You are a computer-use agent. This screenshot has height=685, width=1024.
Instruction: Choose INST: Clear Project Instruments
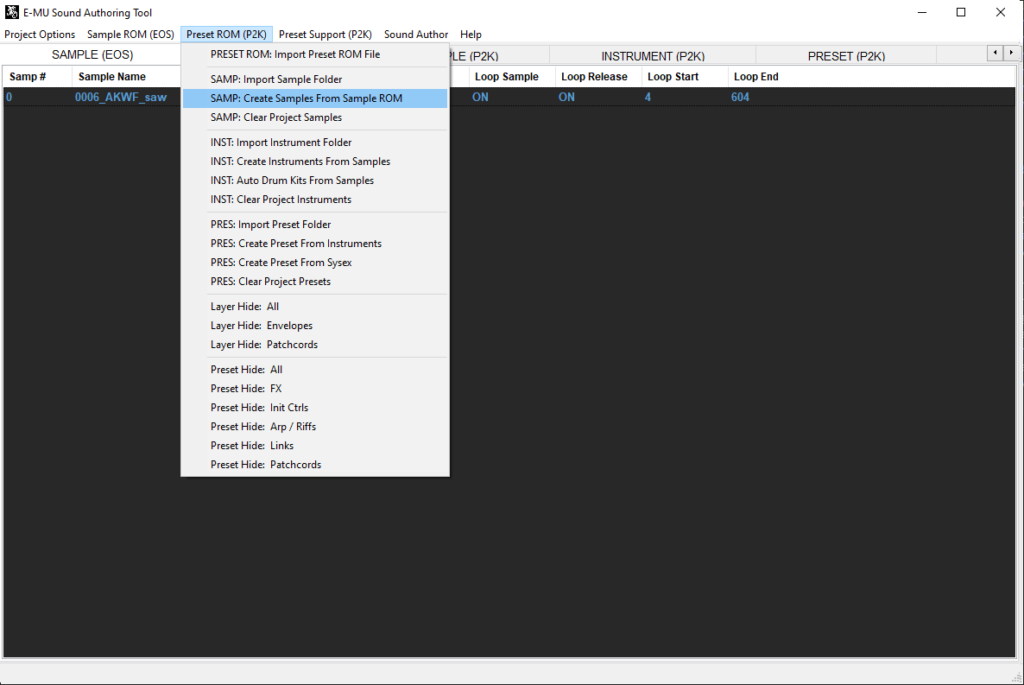click(x=315, y=199)
